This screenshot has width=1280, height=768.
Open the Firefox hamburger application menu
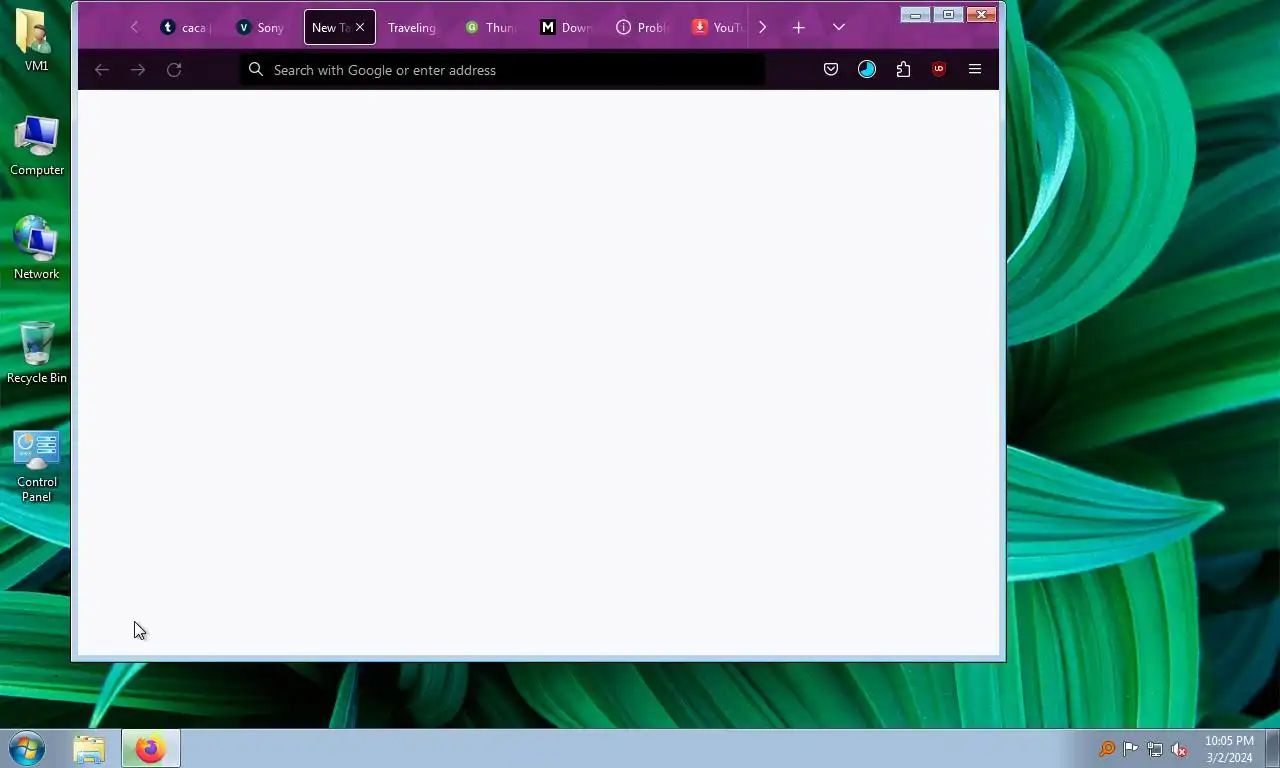(x=975, y=69)
